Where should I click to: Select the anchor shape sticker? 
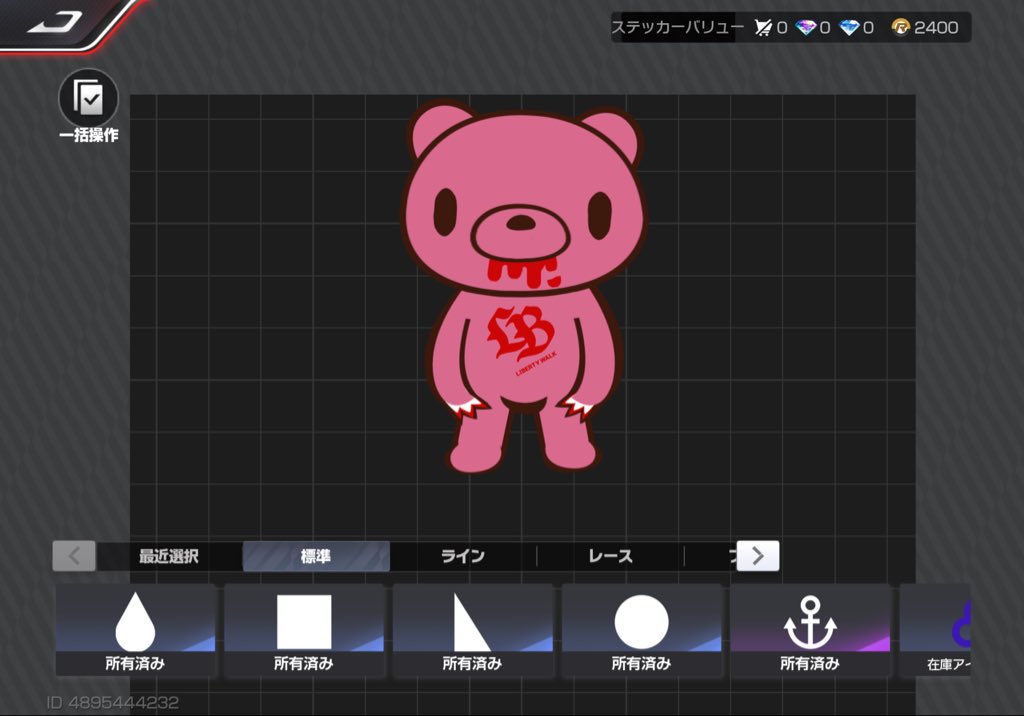pos(810,630)
